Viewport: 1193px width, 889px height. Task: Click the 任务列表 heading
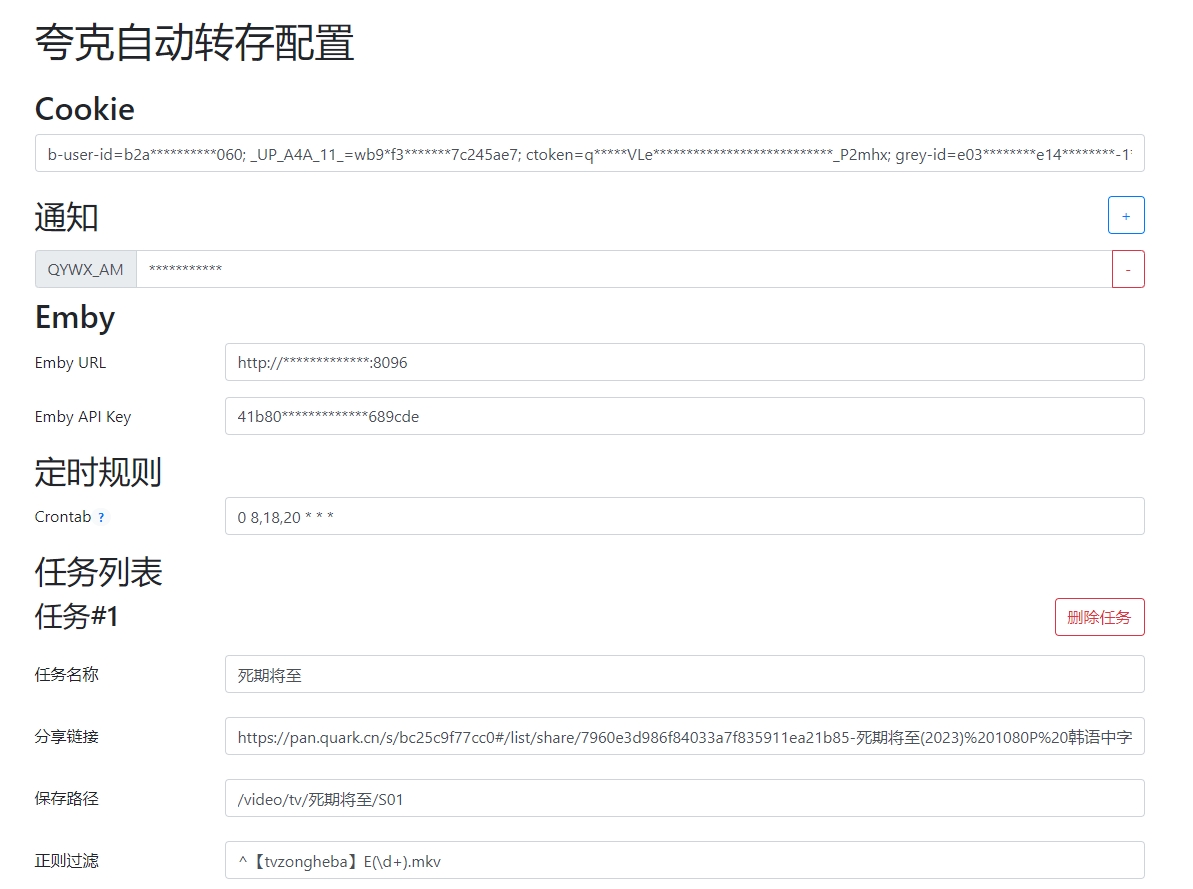(97, 570)
